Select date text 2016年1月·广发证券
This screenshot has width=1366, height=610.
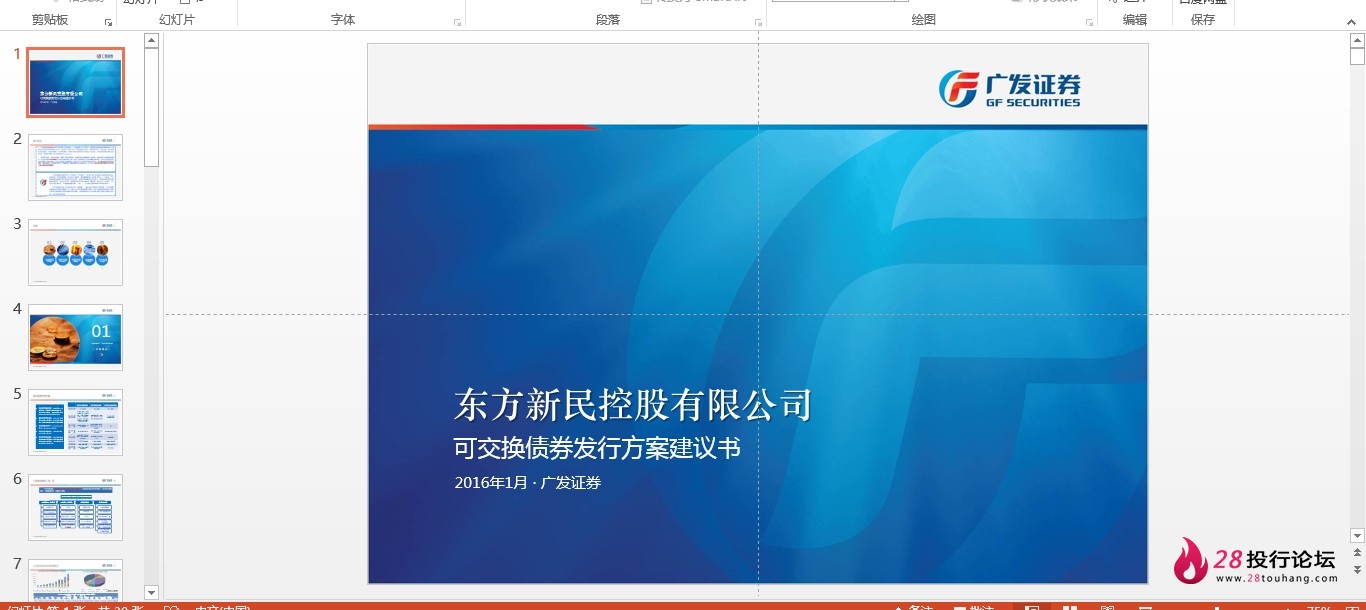click(527, 483)
